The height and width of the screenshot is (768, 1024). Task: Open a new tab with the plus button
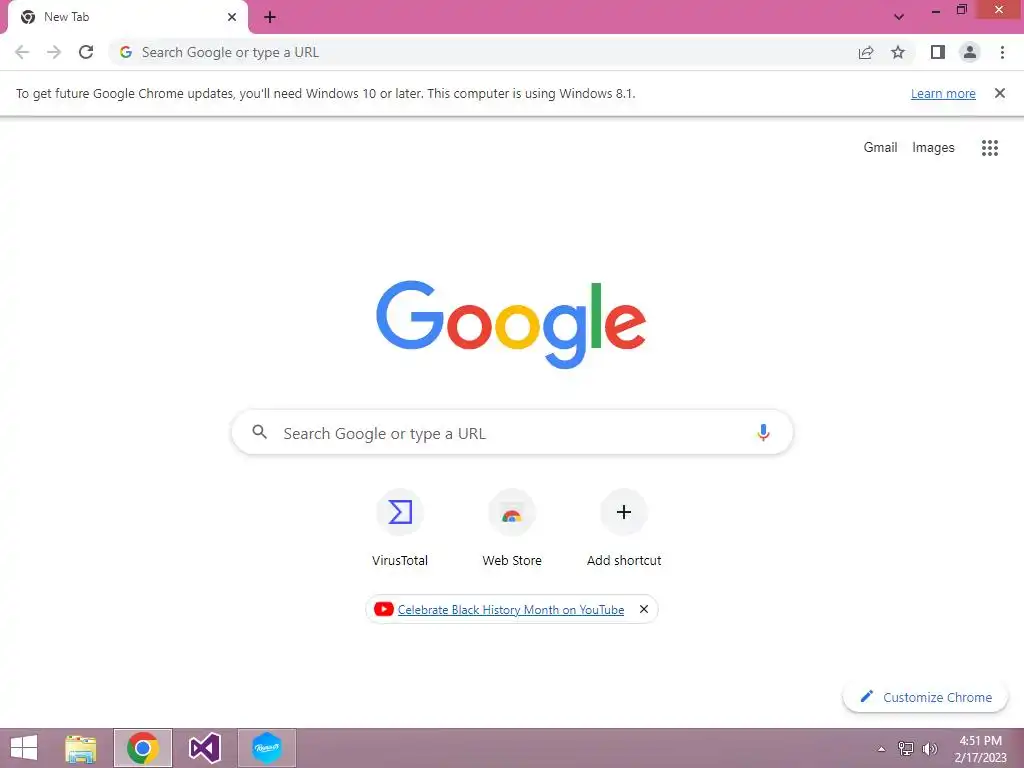click(x=270, y=17)
